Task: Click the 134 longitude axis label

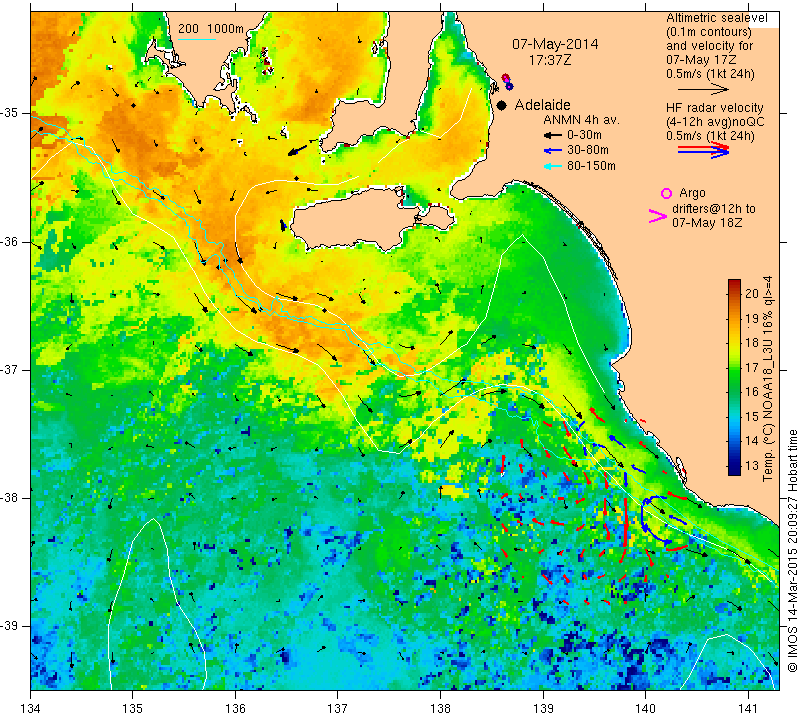Action: 31,709
